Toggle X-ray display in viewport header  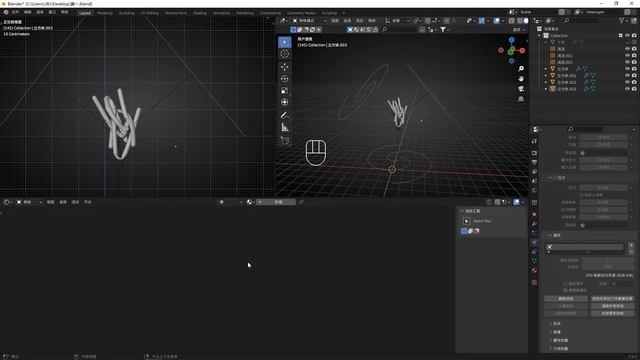click(x=511, y=20)
